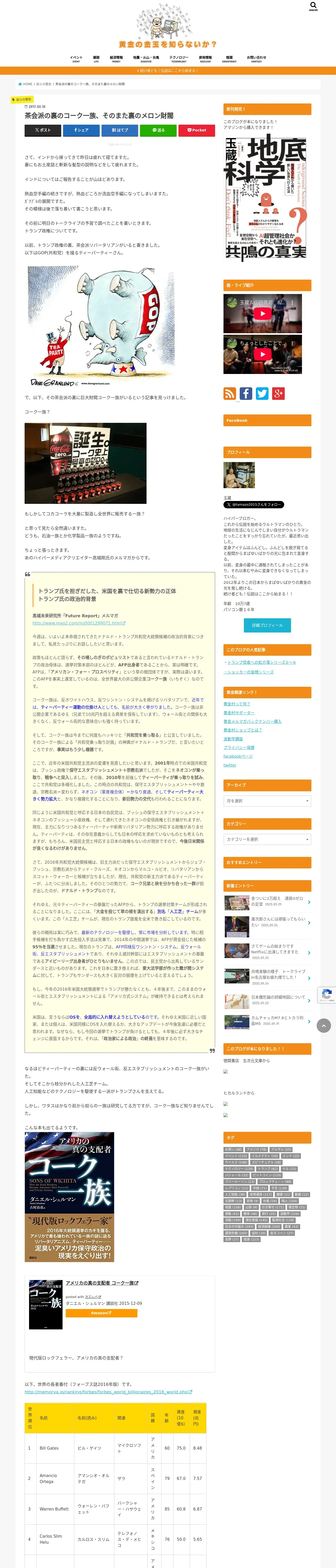The image size is (336, 1568).
Task: Click the profile photo thumbnail
Action: [x=239, y=475]
